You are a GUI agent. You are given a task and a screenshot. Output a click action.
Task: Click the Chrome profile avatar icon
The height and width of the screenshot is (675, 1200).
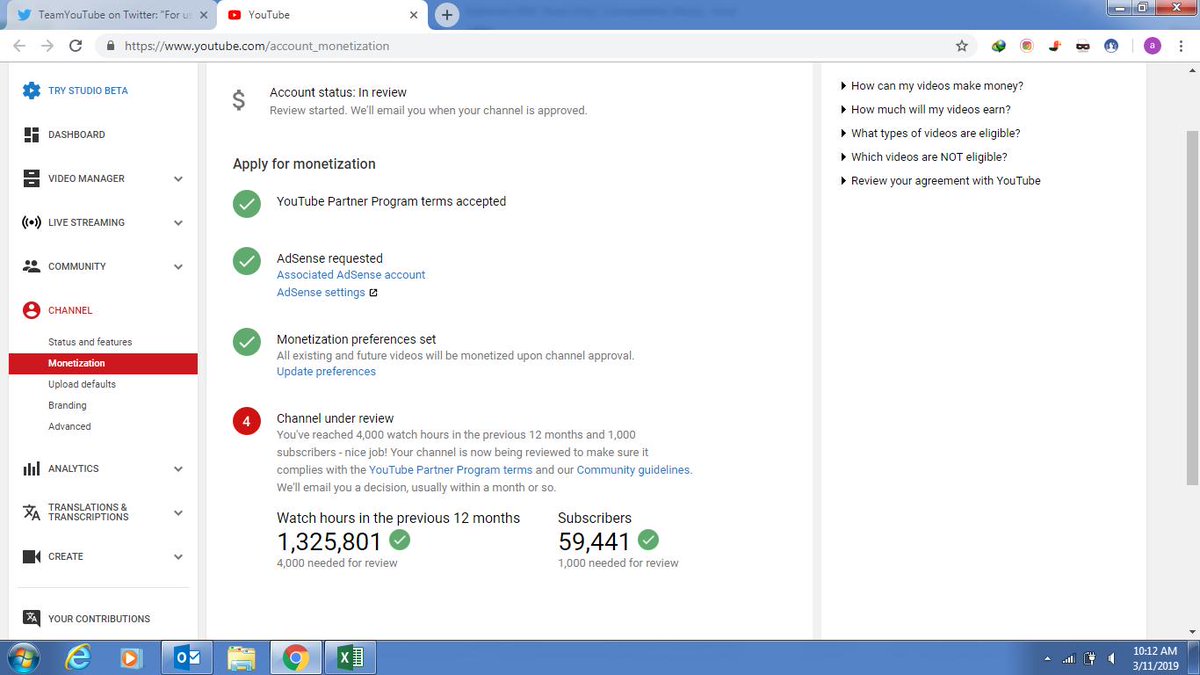[1153, 46]
